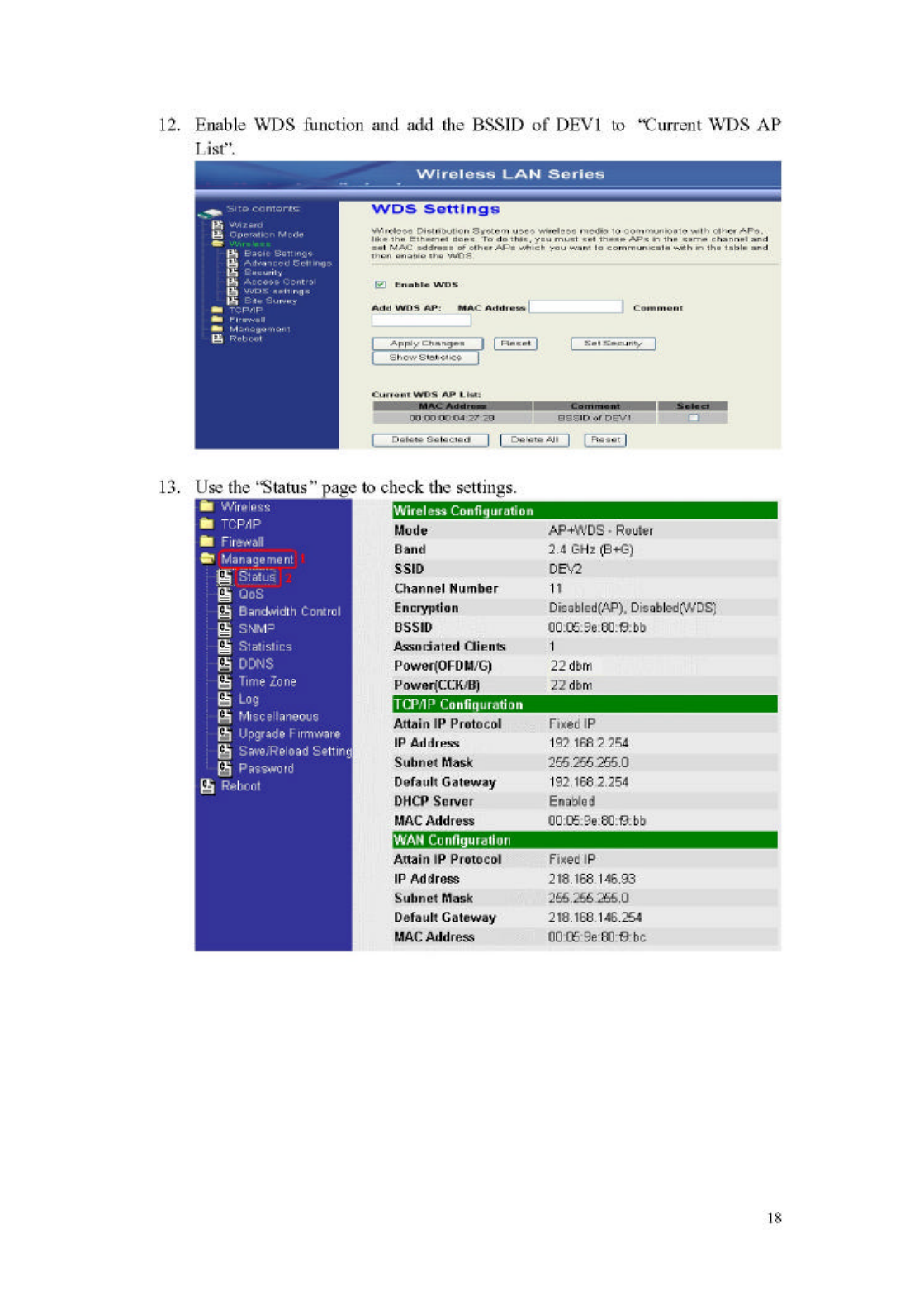Focus the MAC Address input field
Viewport: 924px width, 1304px height.
coord(576,306)
